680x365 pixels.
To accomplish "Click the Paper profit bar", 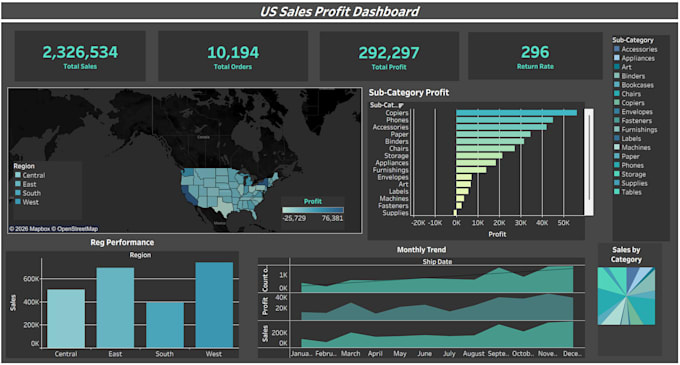I will tap(493, 134).
